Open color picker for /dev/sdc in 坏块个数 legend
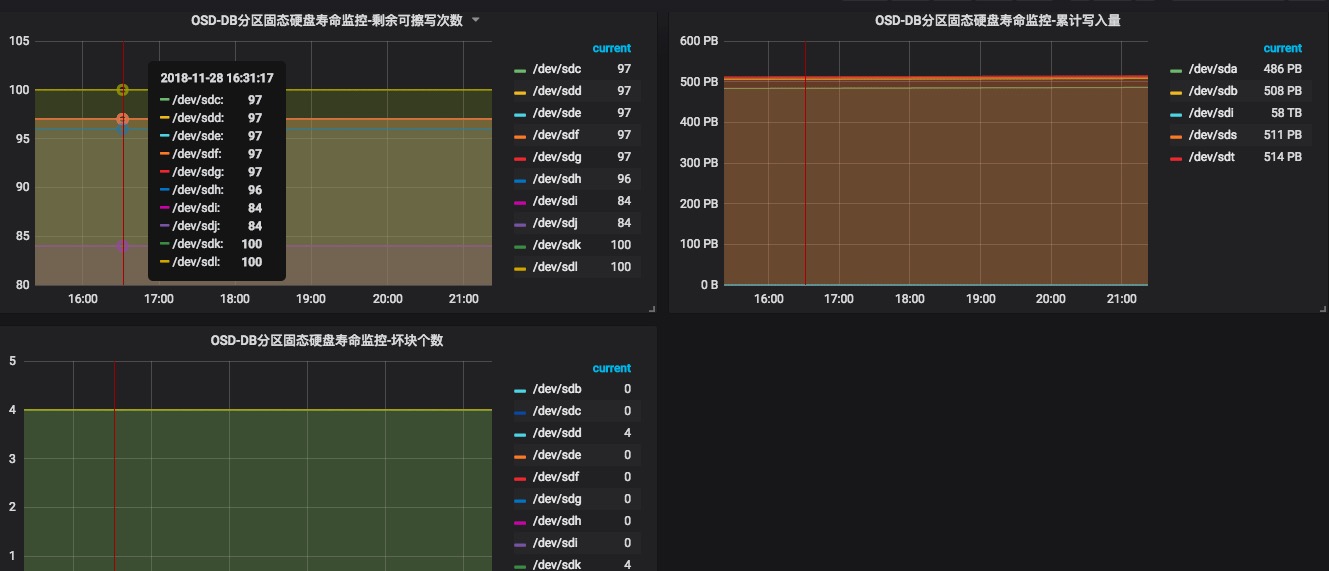Viewport: 1329px width, 571px height. (520, 412)
